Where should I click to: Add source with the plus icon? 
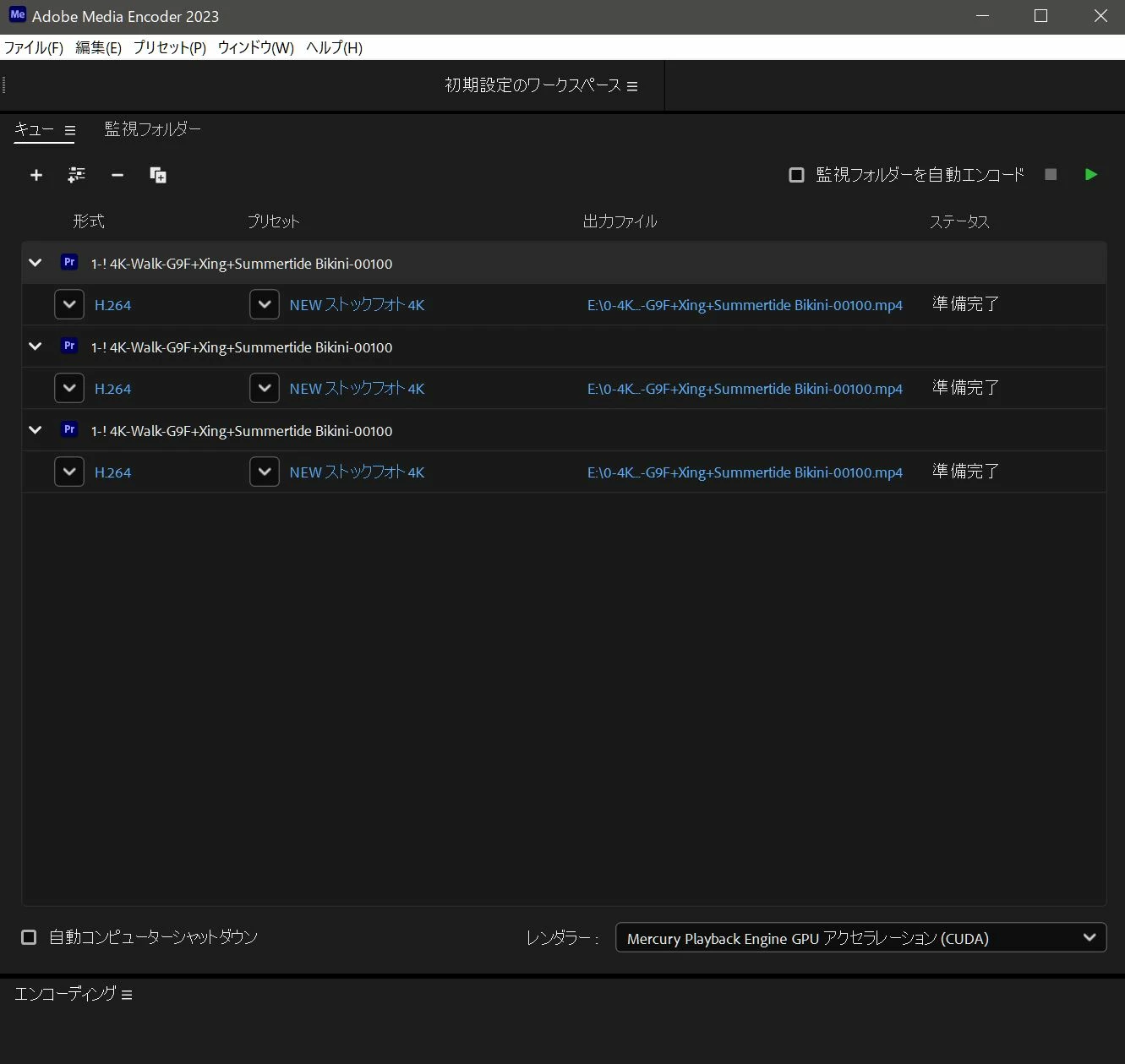pos(36,175)
